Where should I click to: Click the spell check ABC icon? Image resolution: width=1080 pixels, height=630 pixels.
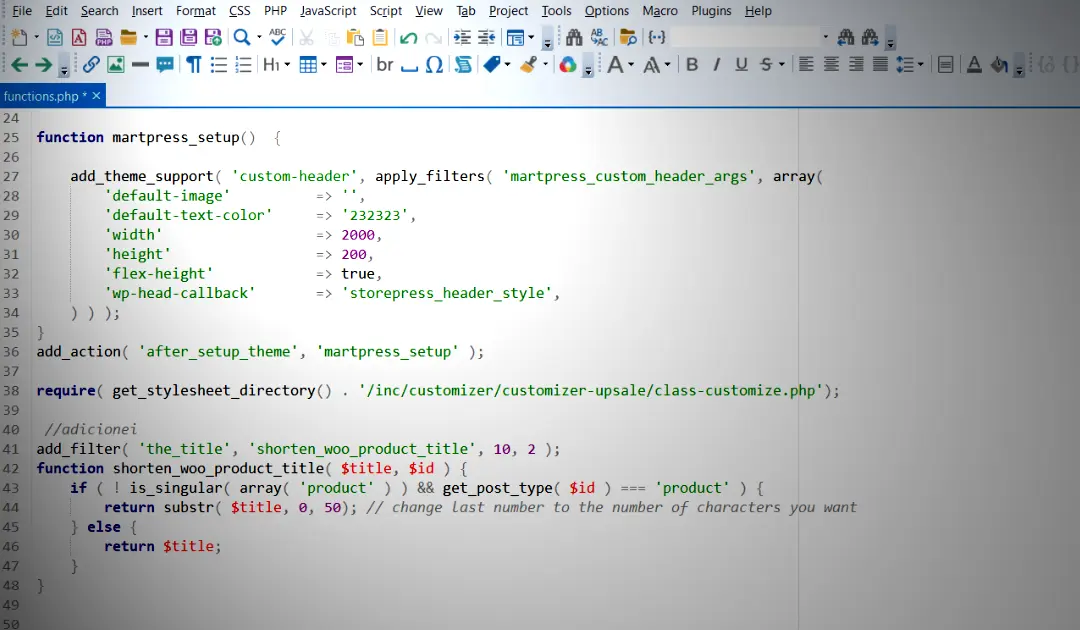278,38
